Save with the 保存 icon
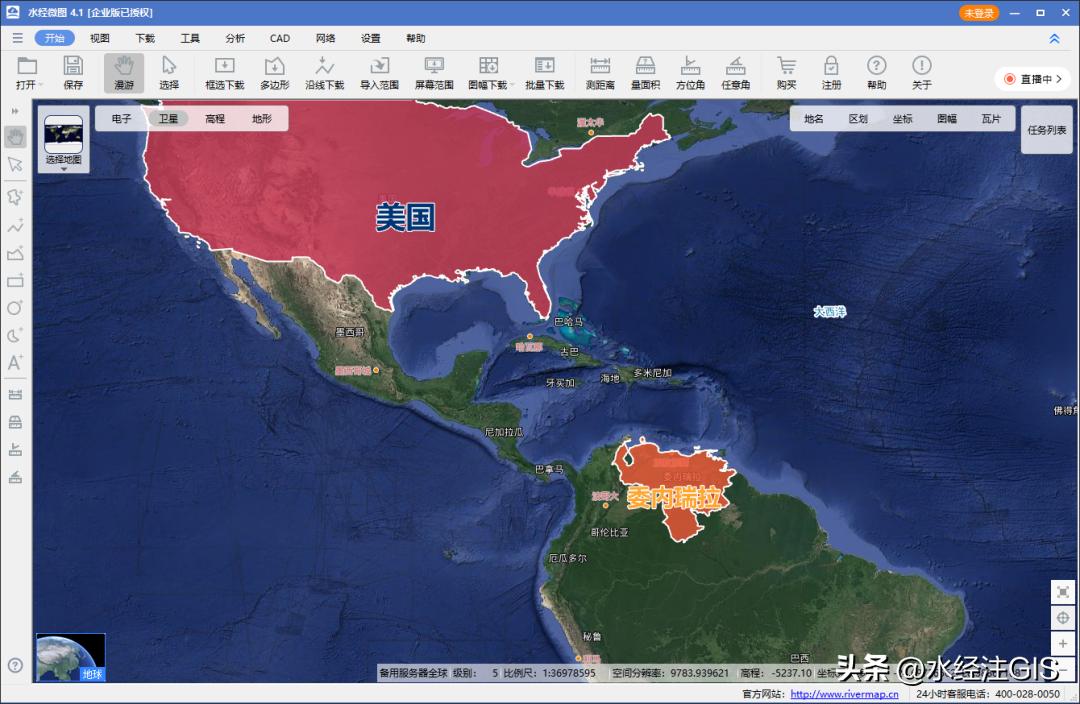The height and width of the screenshot is (704, 1080). (73, 73)
